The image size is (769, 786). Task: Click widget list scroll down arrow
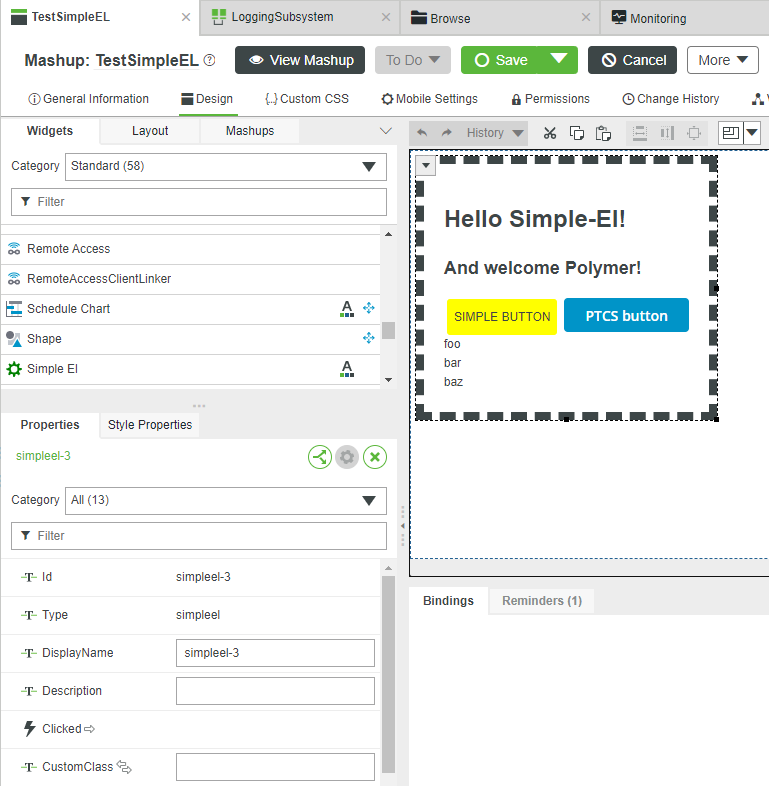(389, 380)
